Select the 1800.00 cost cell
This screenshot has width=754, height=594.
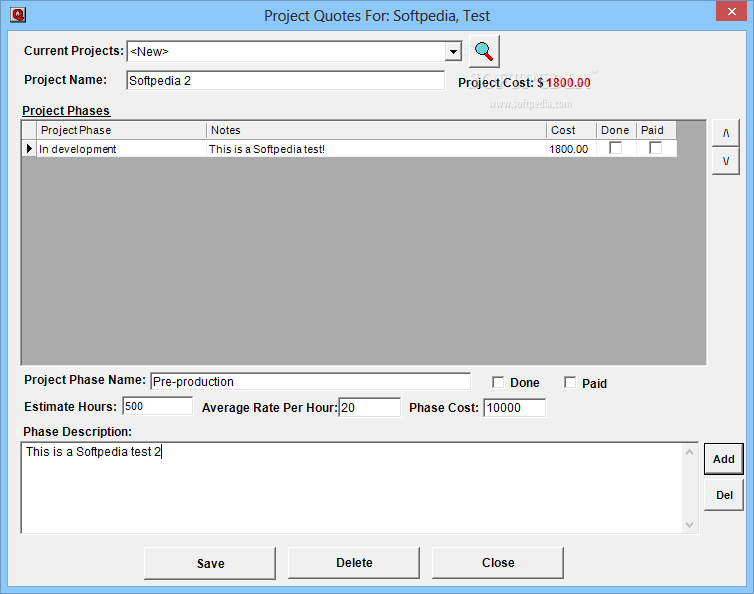pyautogui.click(x=571, y=149)
